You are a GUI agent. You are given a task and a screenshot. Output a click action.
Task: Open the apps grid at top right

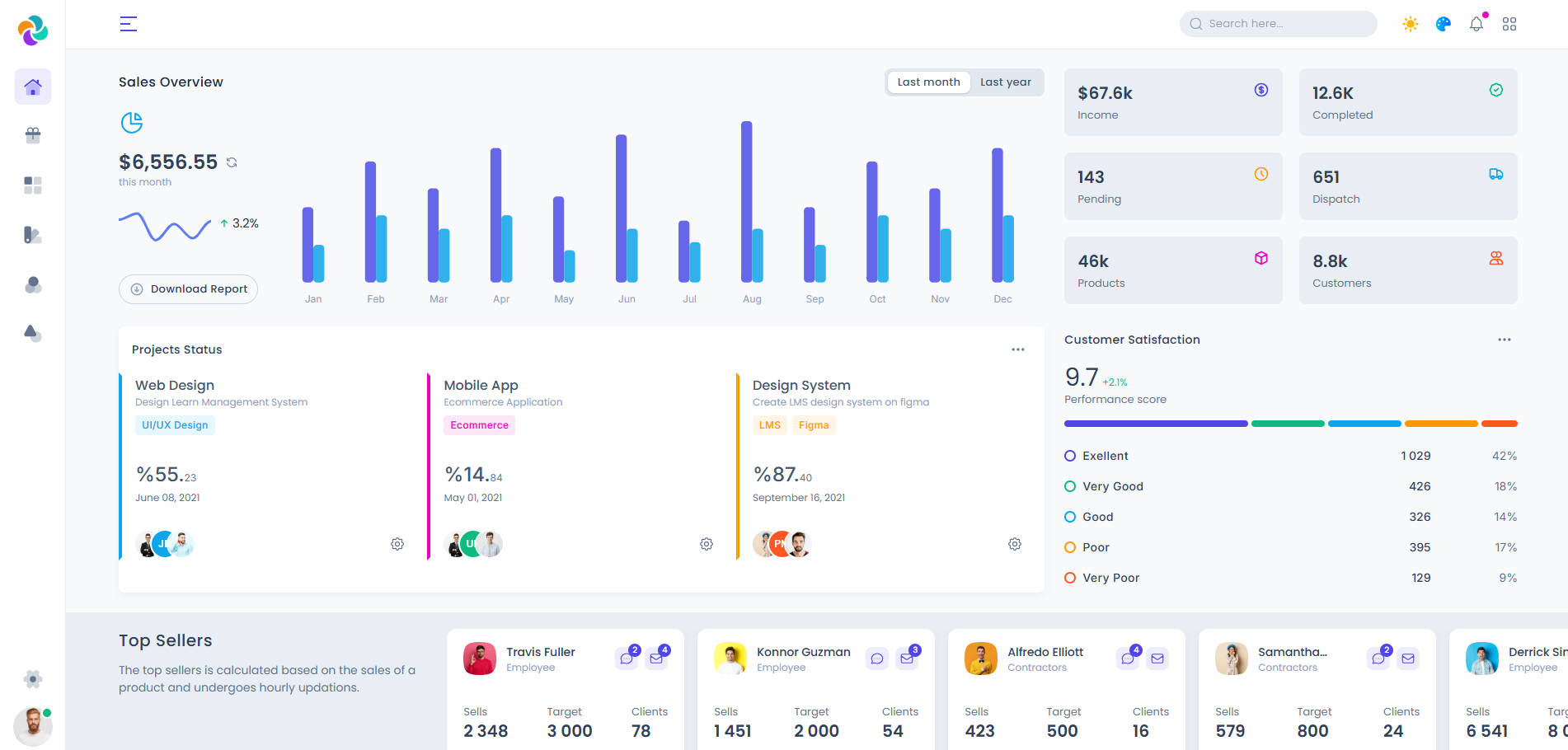[1509, 23]
